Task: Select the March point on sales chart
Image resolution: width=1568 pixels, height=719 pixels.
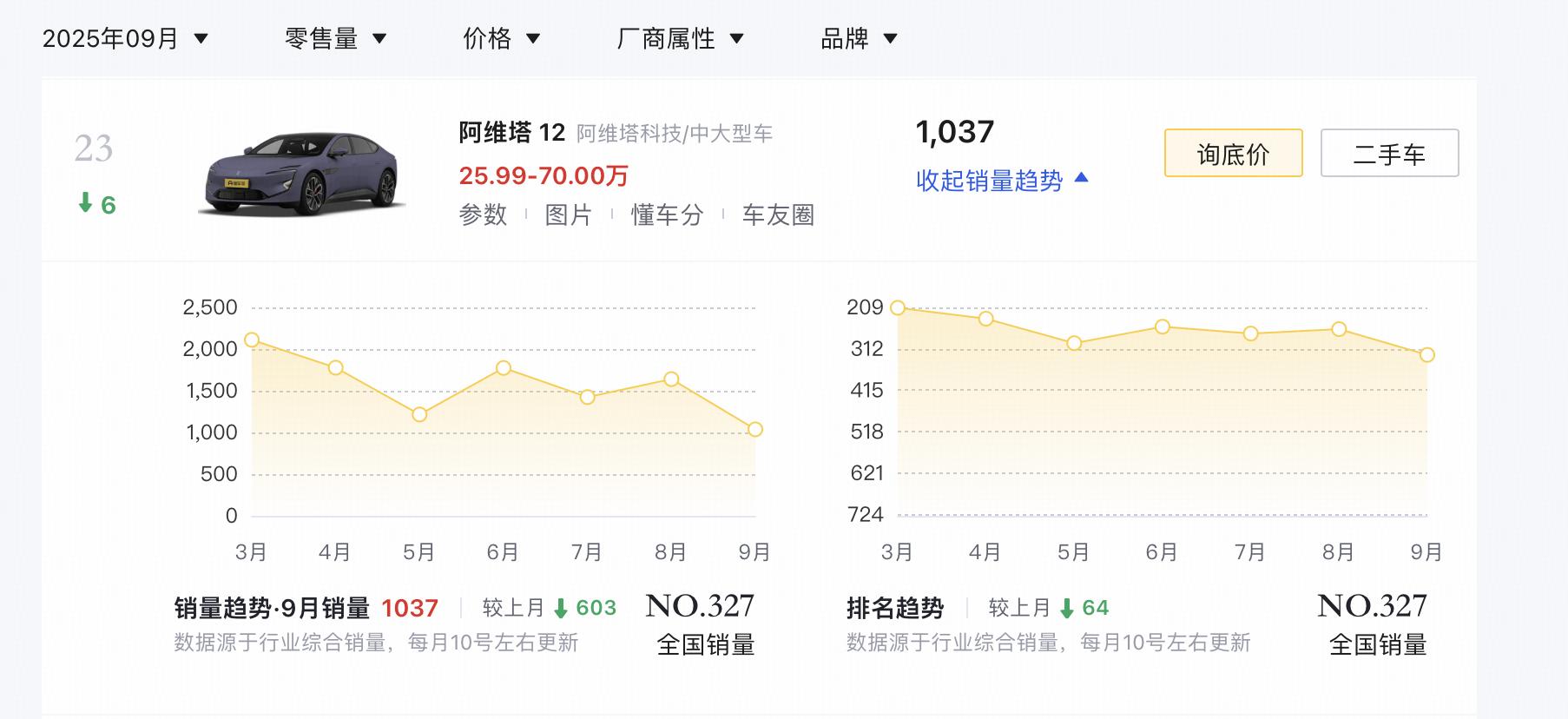Action: (x=252, y=340)
